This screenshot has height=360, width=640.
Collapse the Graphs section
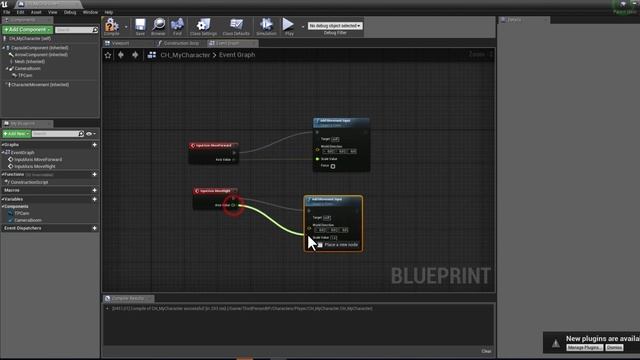(x=3, y=144)
